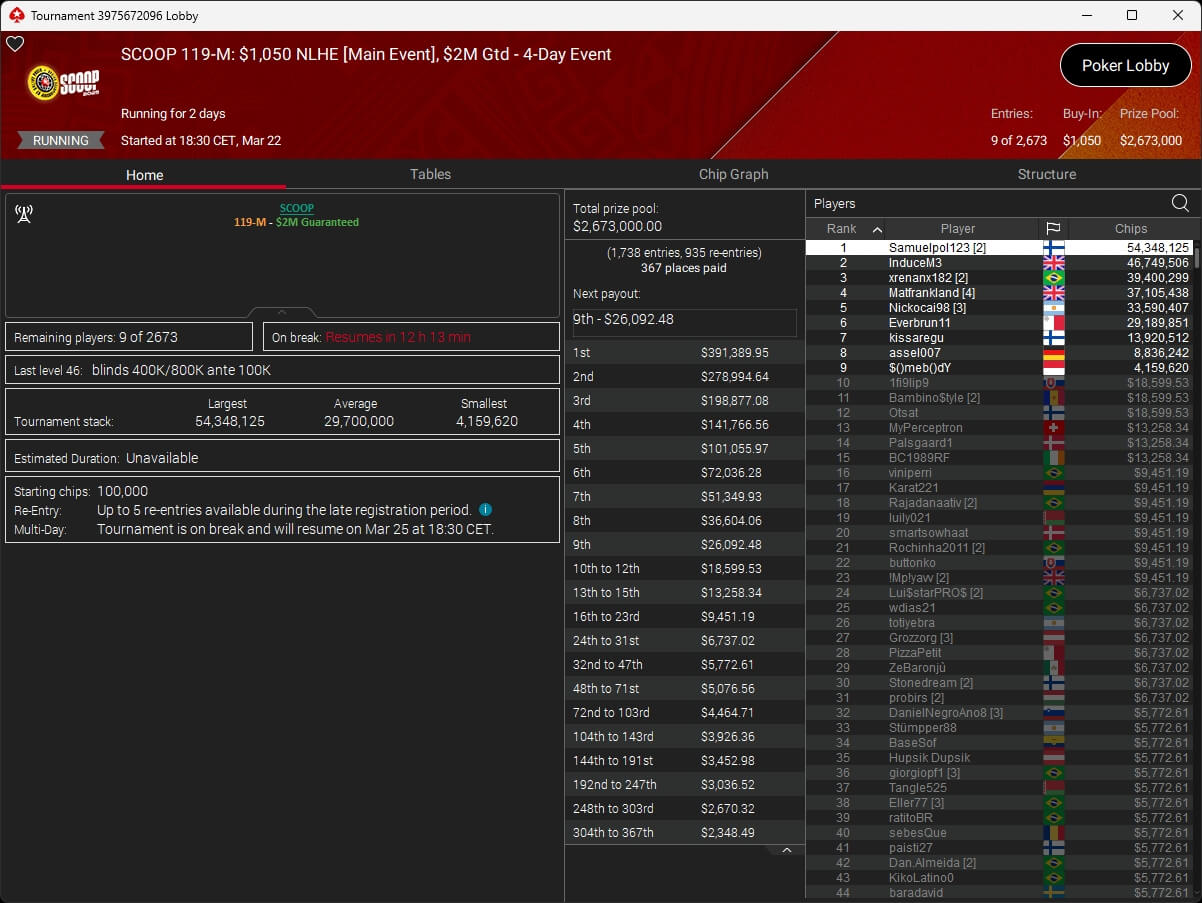
Task: Maximize the tournament lobby window
Action: pyautogui.click(x=1131, y=15)
